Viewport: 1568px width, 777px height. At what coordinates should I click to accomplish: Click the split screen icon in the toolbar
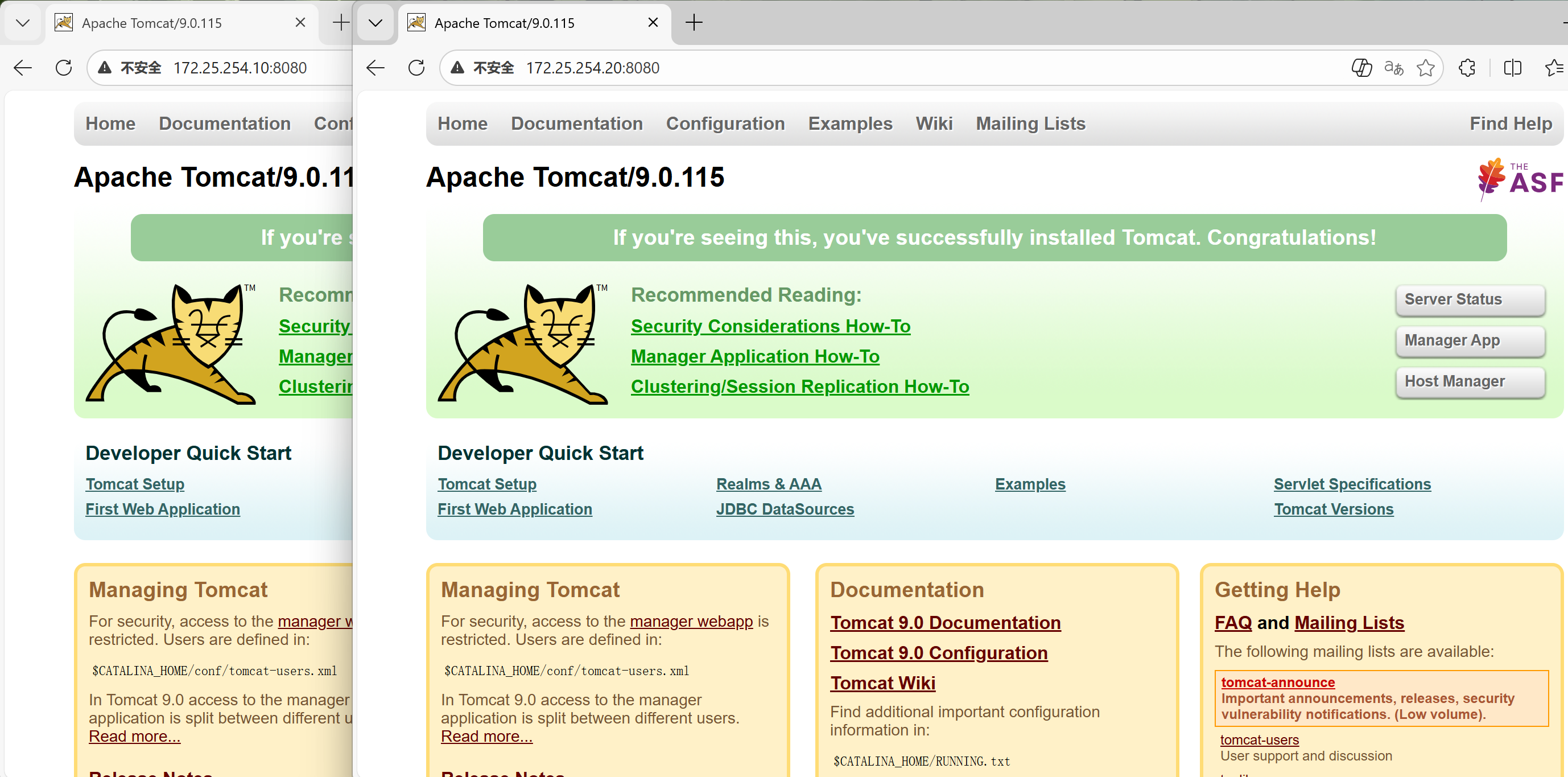point(1513,68)
